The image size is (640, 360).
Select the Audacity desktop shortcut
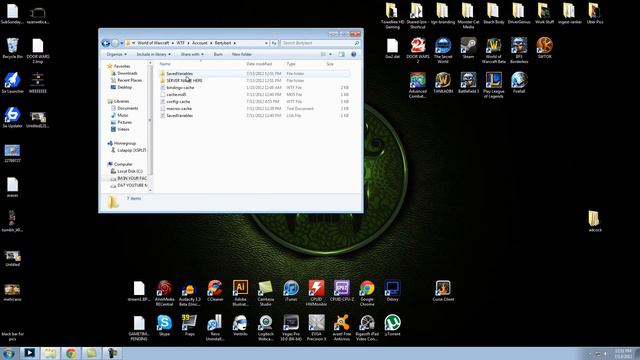[189, 293]
